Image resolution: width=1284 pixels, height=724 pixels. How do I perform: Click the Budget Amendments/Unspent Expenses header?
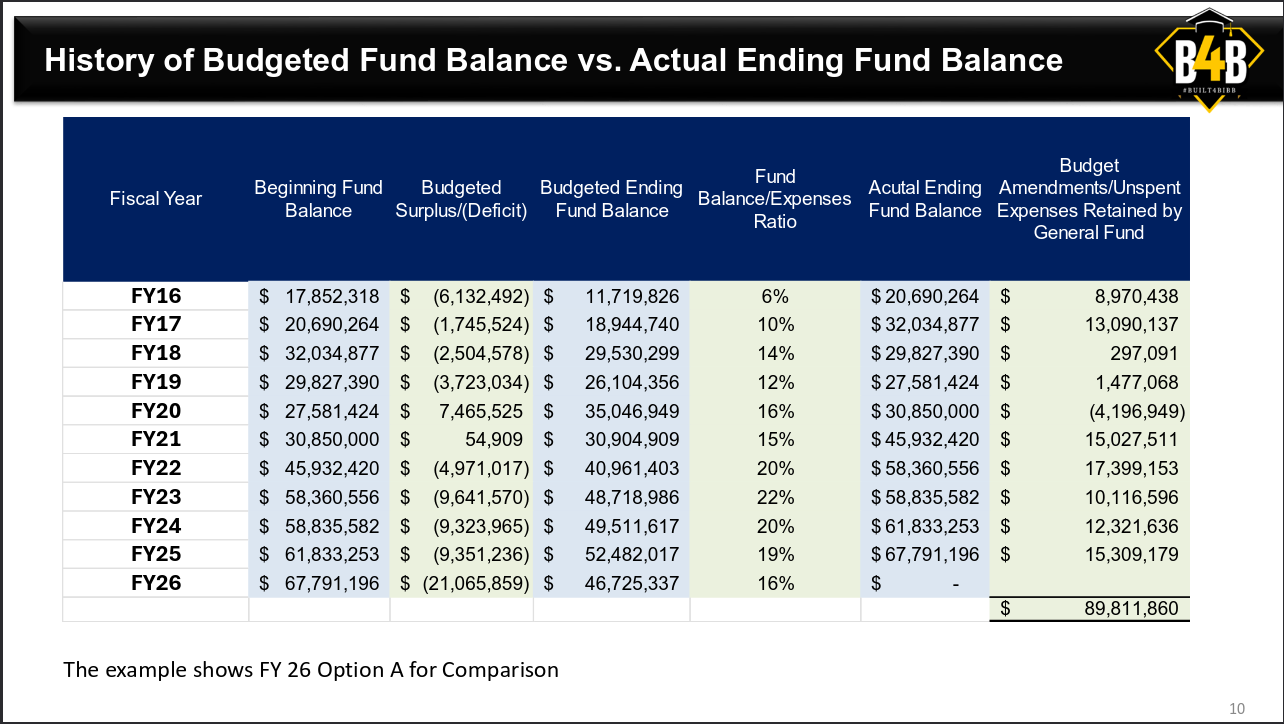click(x=1089, y=198)
